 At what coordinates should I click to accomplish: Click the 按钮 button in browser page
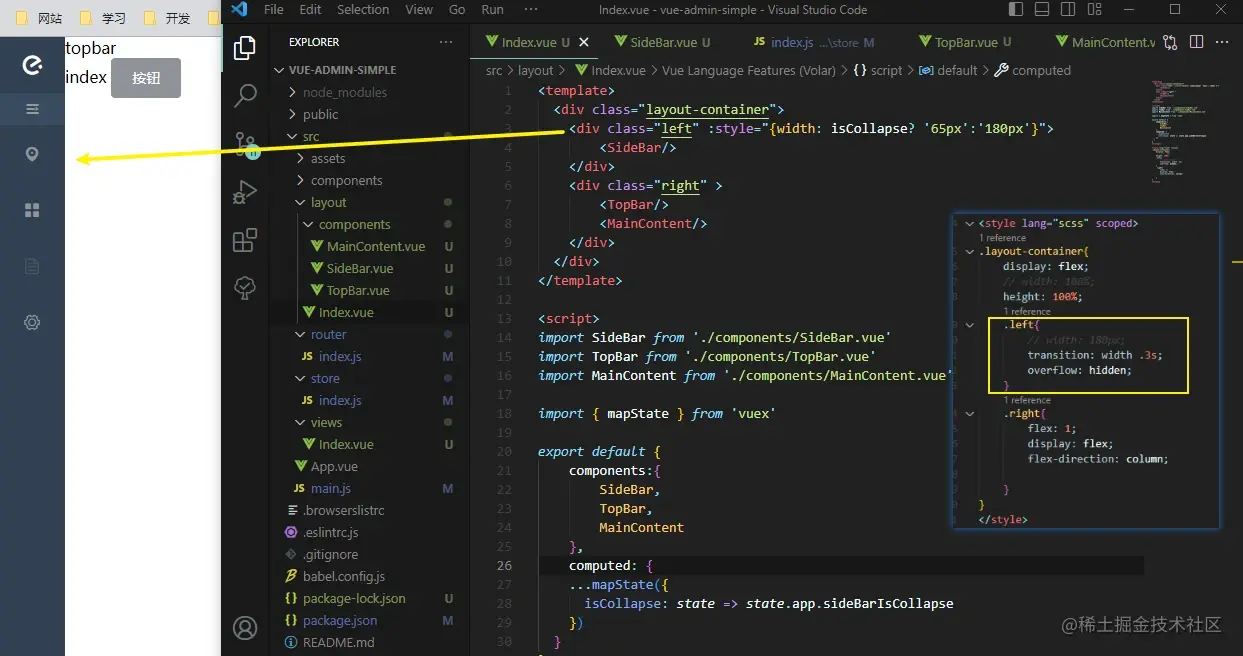pyautogui.click(x=146, y=78)
